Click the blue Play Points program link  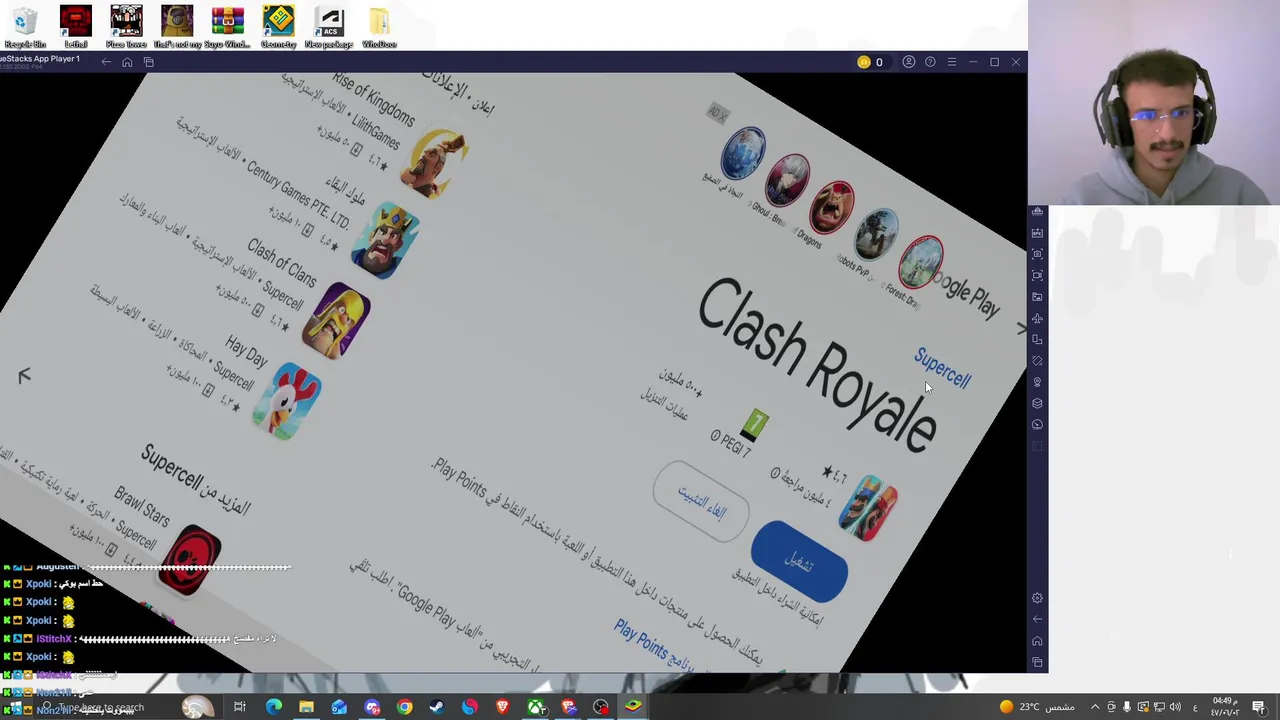point(655,645)
